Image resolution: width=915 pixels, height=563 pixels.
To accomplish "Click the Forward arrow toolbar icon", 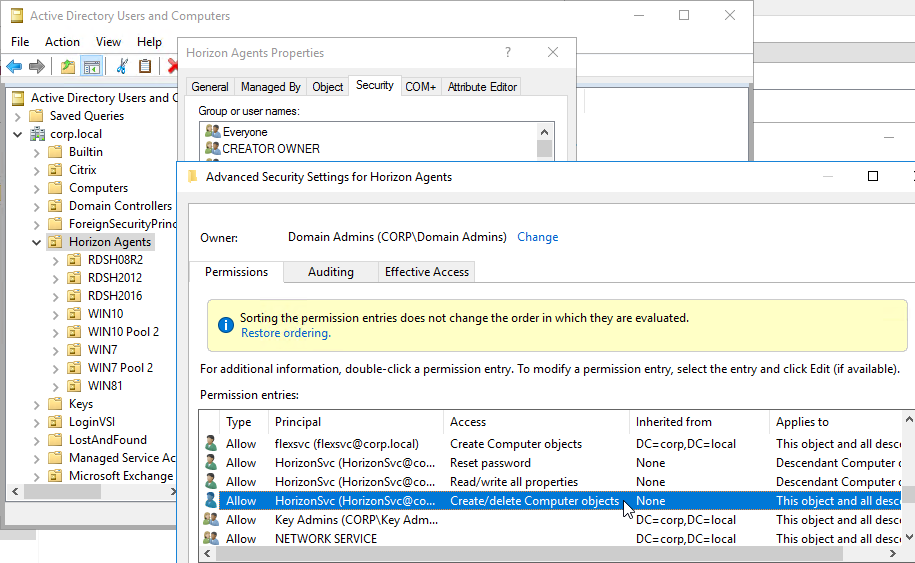I will [37, 67].
